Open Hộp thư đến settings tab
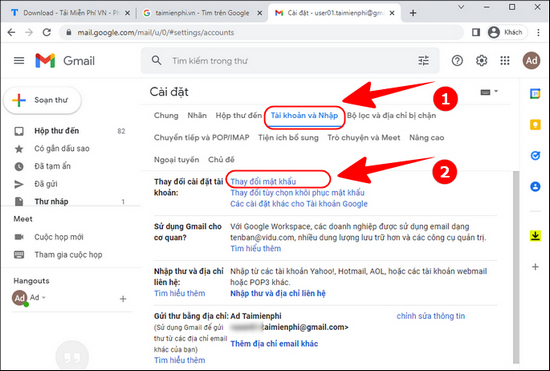The width and height of the screenshot is (550, 371). tap(239, 115)
